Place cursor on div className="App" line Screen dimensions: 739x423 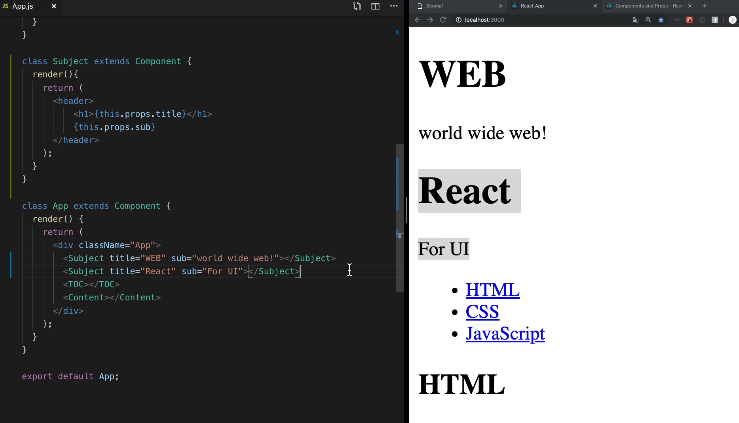point(107,245)
